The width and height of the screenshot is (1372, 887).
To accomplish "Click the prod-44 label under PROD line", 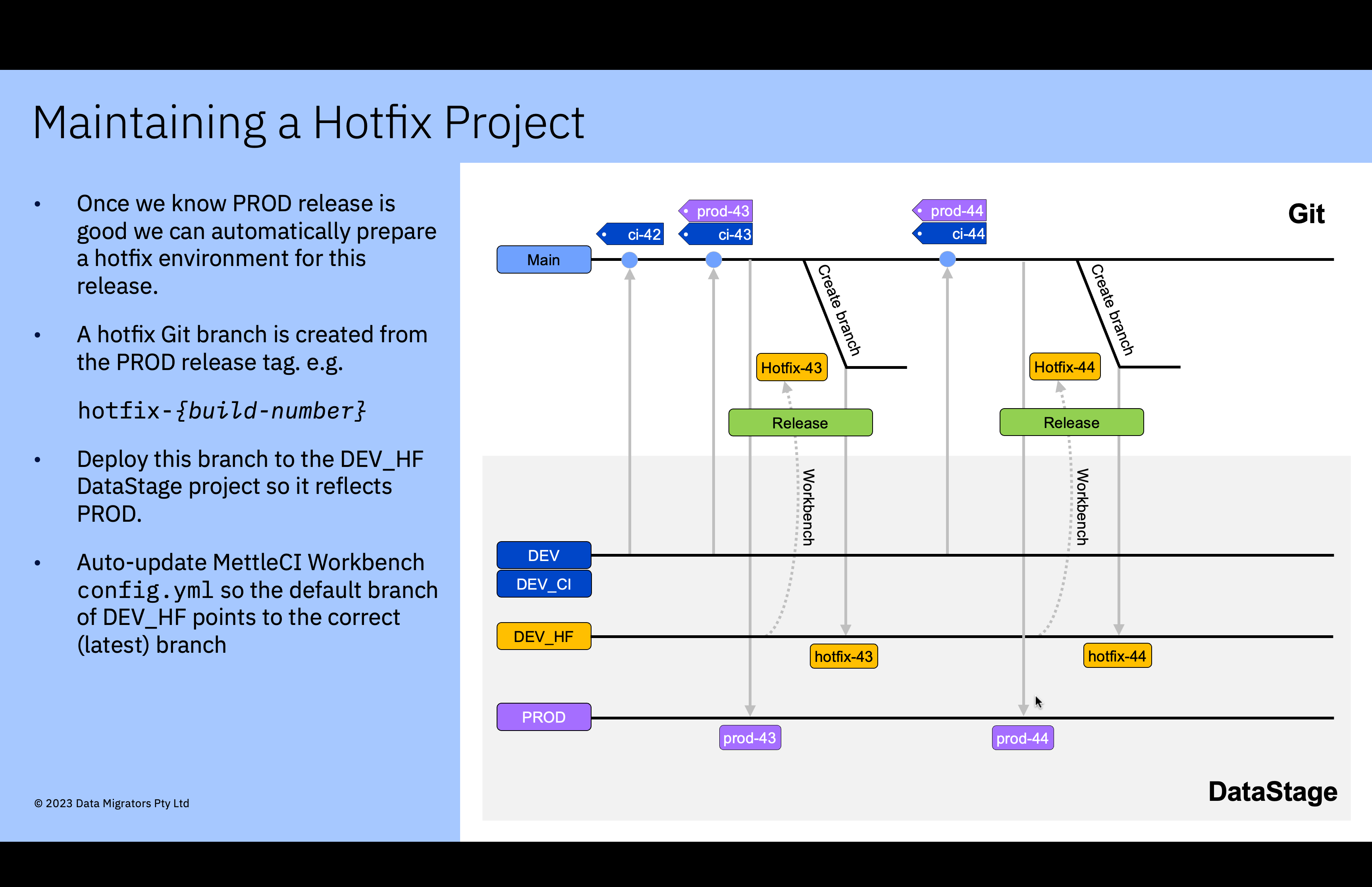I will pos(1022,739).
